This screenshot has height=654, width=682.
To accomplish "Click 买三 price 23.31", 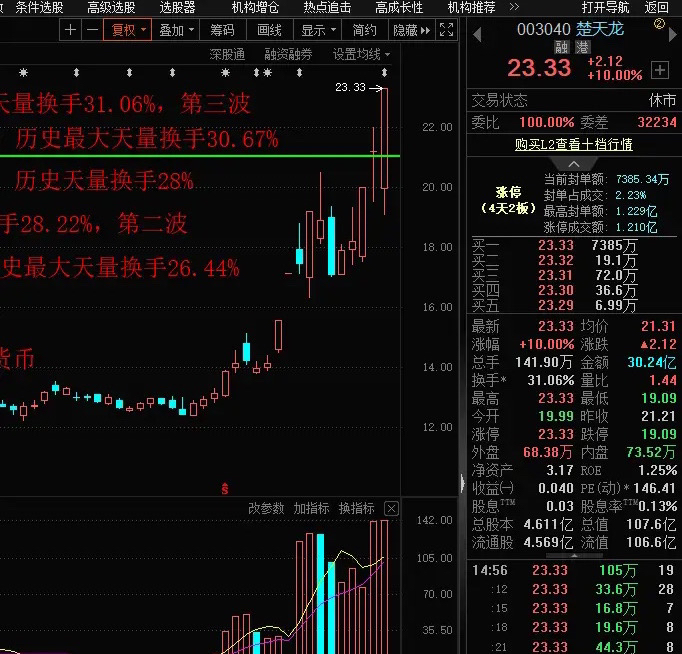I will pyautogui.click(x=556, y=275).
